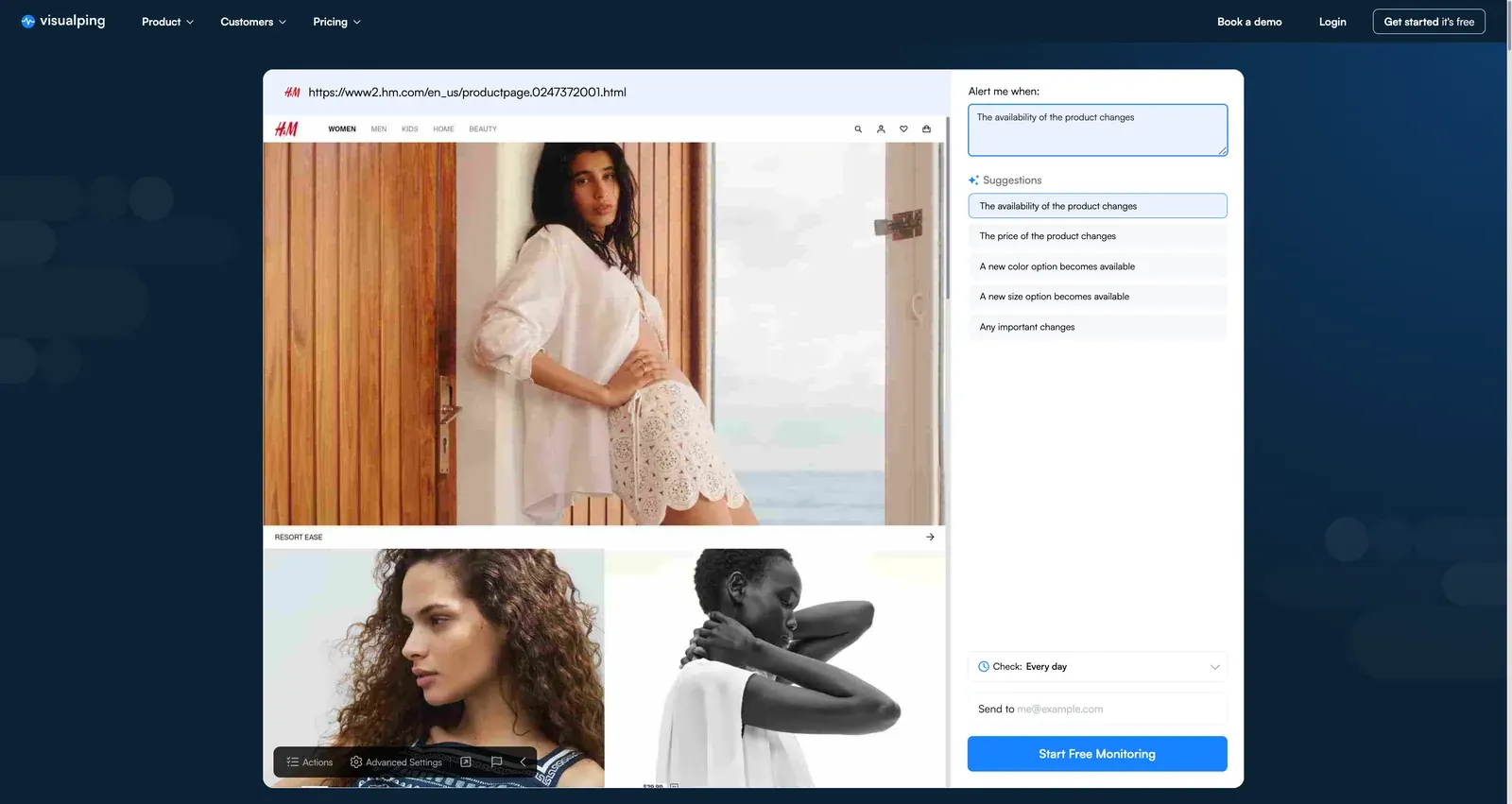
Task: Expand the Product navigation dropdown
Action: click(167, 22)
